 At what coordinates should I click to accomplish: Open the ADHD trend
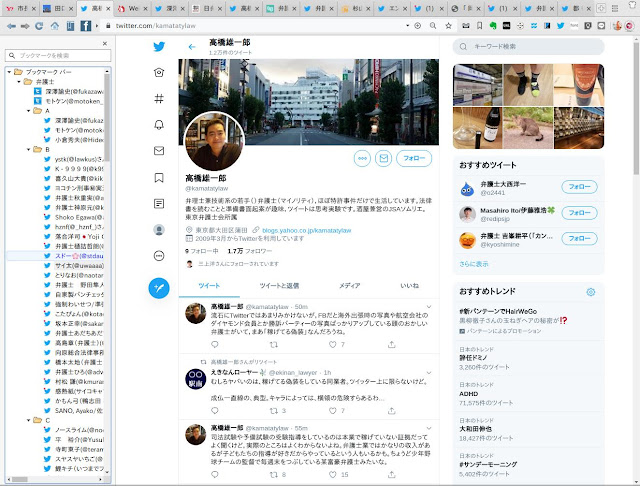pos(528,394)
